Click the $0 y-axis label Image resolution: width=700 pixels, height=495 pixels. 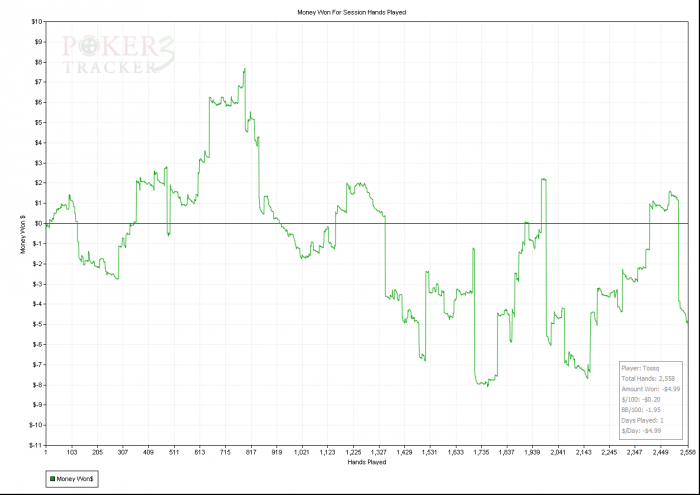pyautogui.click(x=38, y=223)
